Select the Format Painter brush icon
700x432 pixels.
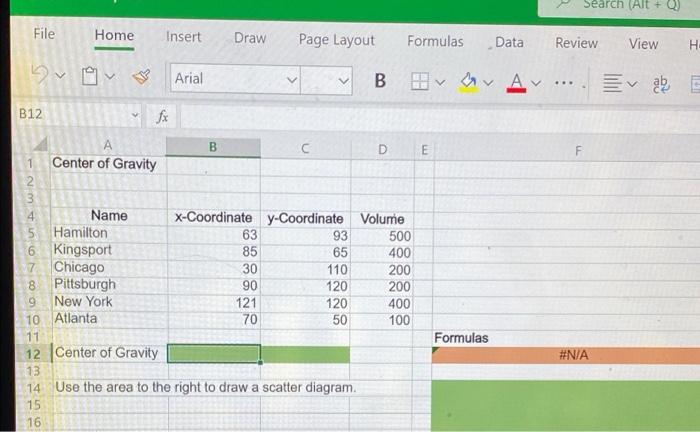(141, 77)
